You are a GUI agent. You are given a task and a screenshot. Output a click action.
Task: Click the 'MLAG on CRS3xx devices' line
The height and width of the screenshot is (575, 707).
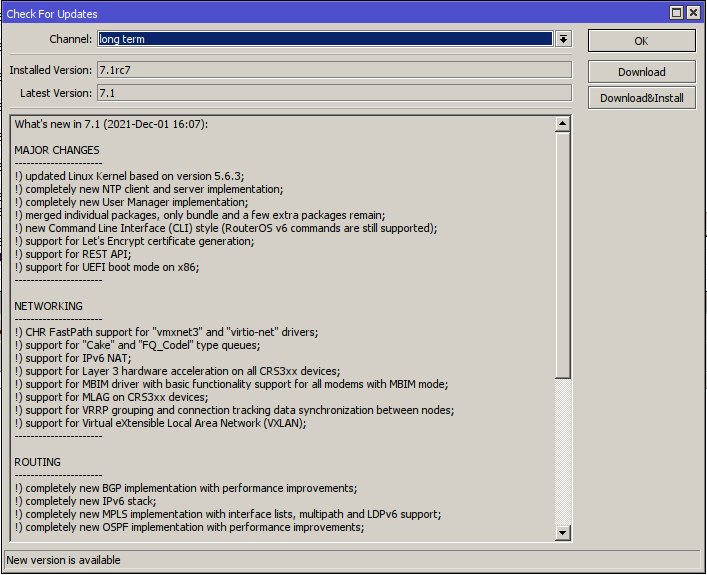tap(111, 397)
